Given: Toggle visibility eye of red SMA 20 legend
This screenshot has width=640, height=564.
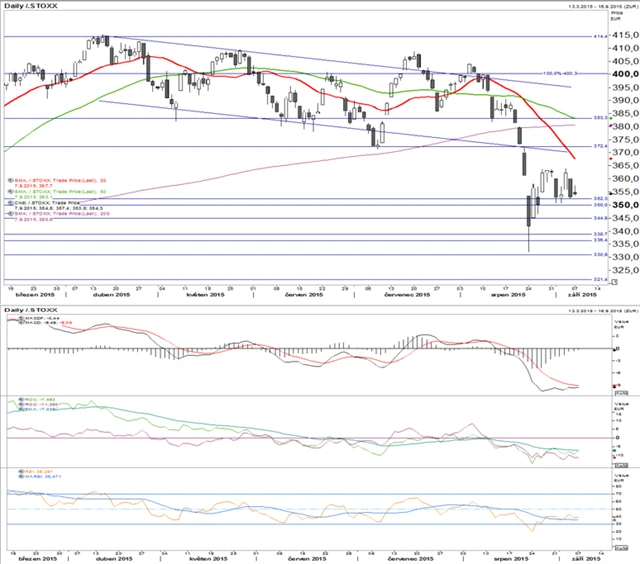Looking at the screenshot, I should [x=11, y=180].
